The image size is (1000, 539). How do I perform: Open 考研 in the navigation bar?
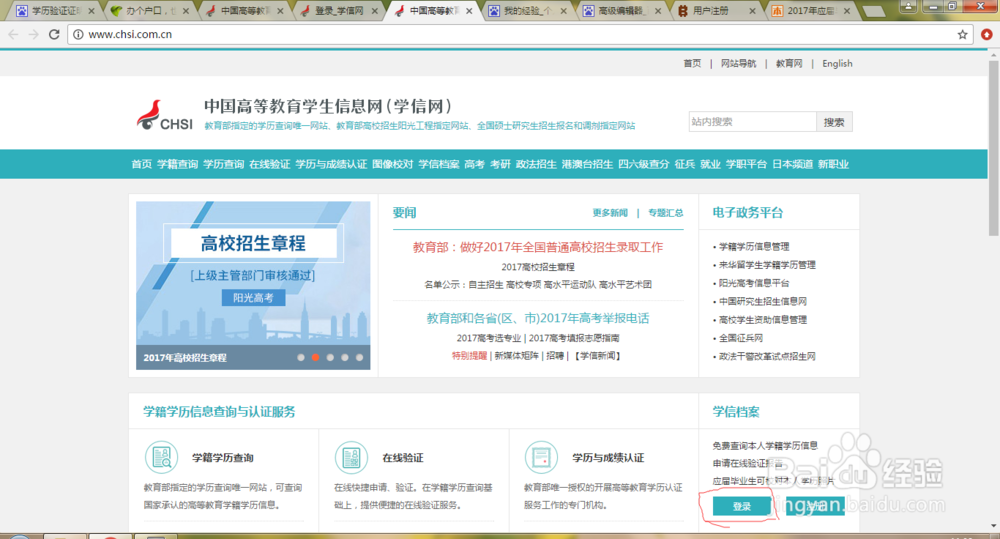tap(500, 165)
